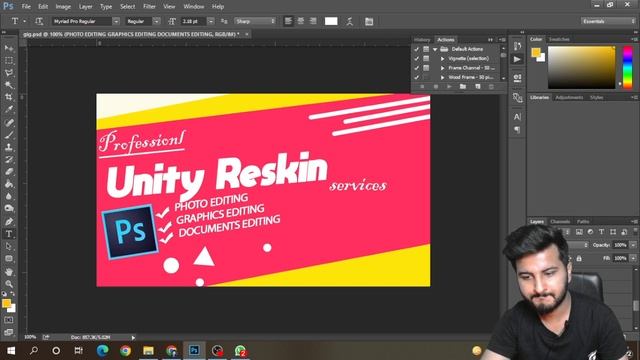Open the Layer menu

click(x=85, y=7)
